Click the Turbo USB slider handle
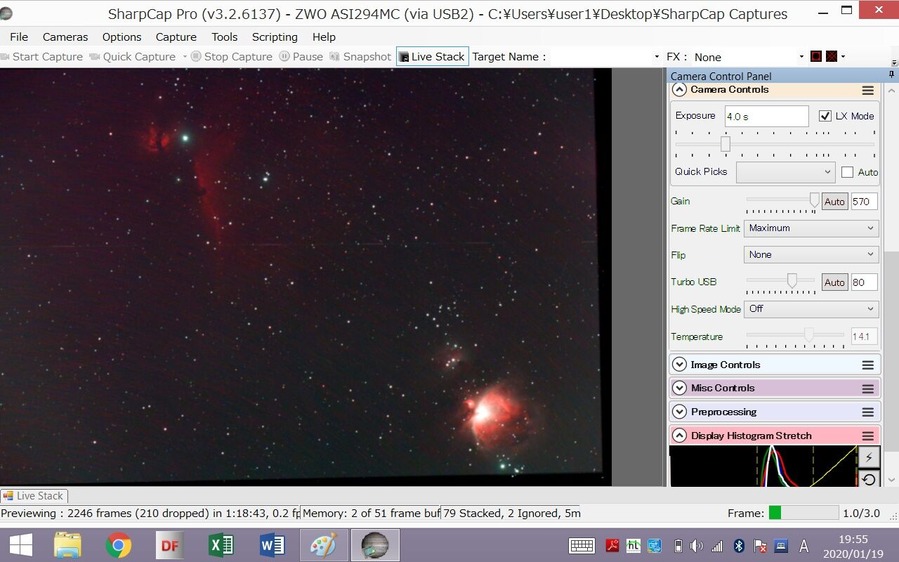899x562 pixels. 792,280
